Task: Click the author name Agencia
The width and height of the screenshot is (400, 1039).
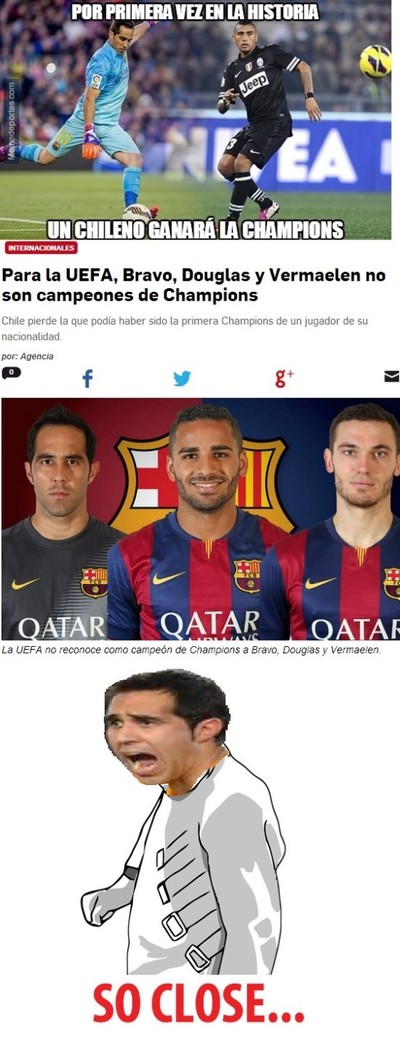Action: click(37, 356)
